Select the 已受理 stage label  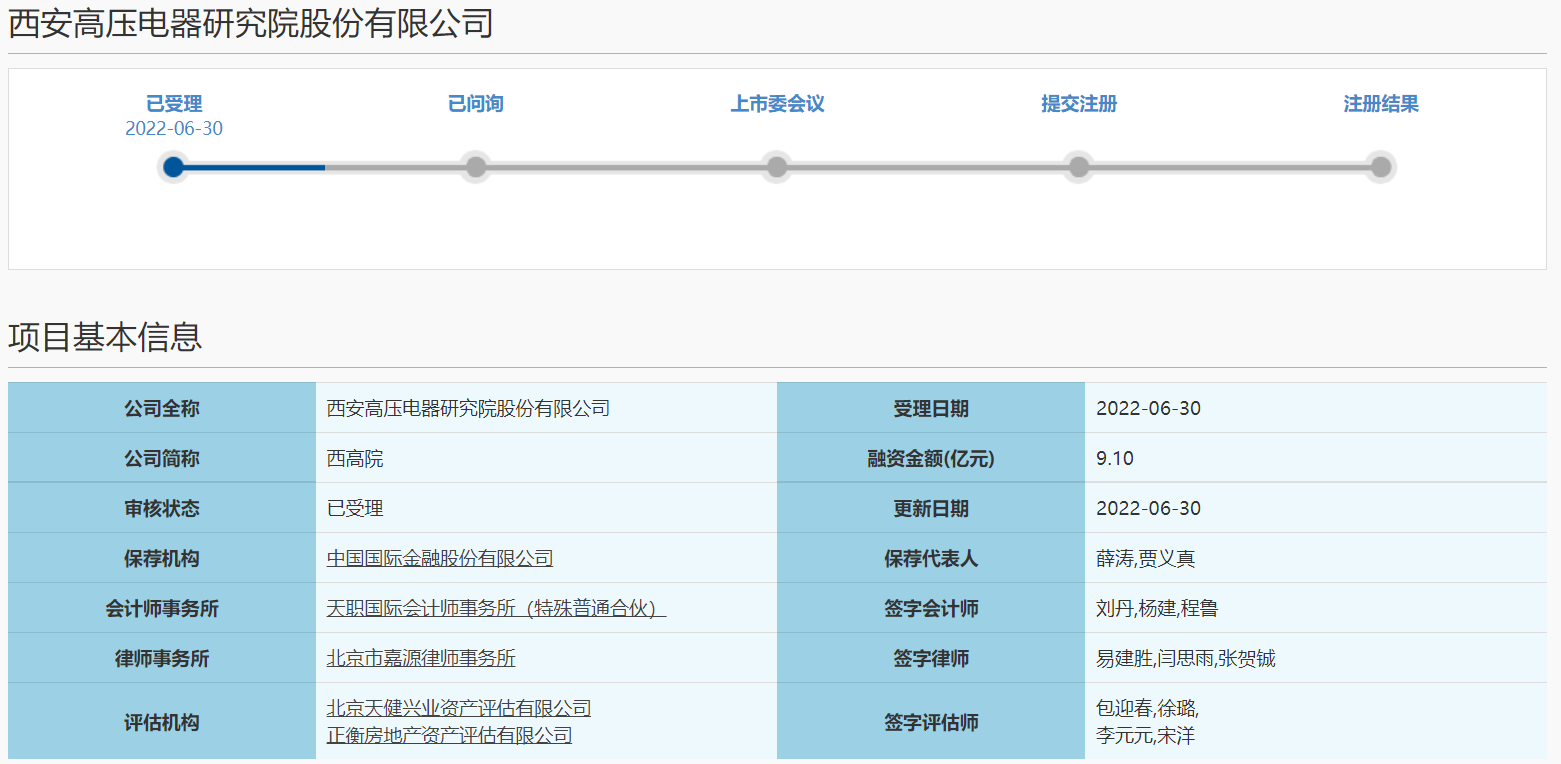coord(174,104)
